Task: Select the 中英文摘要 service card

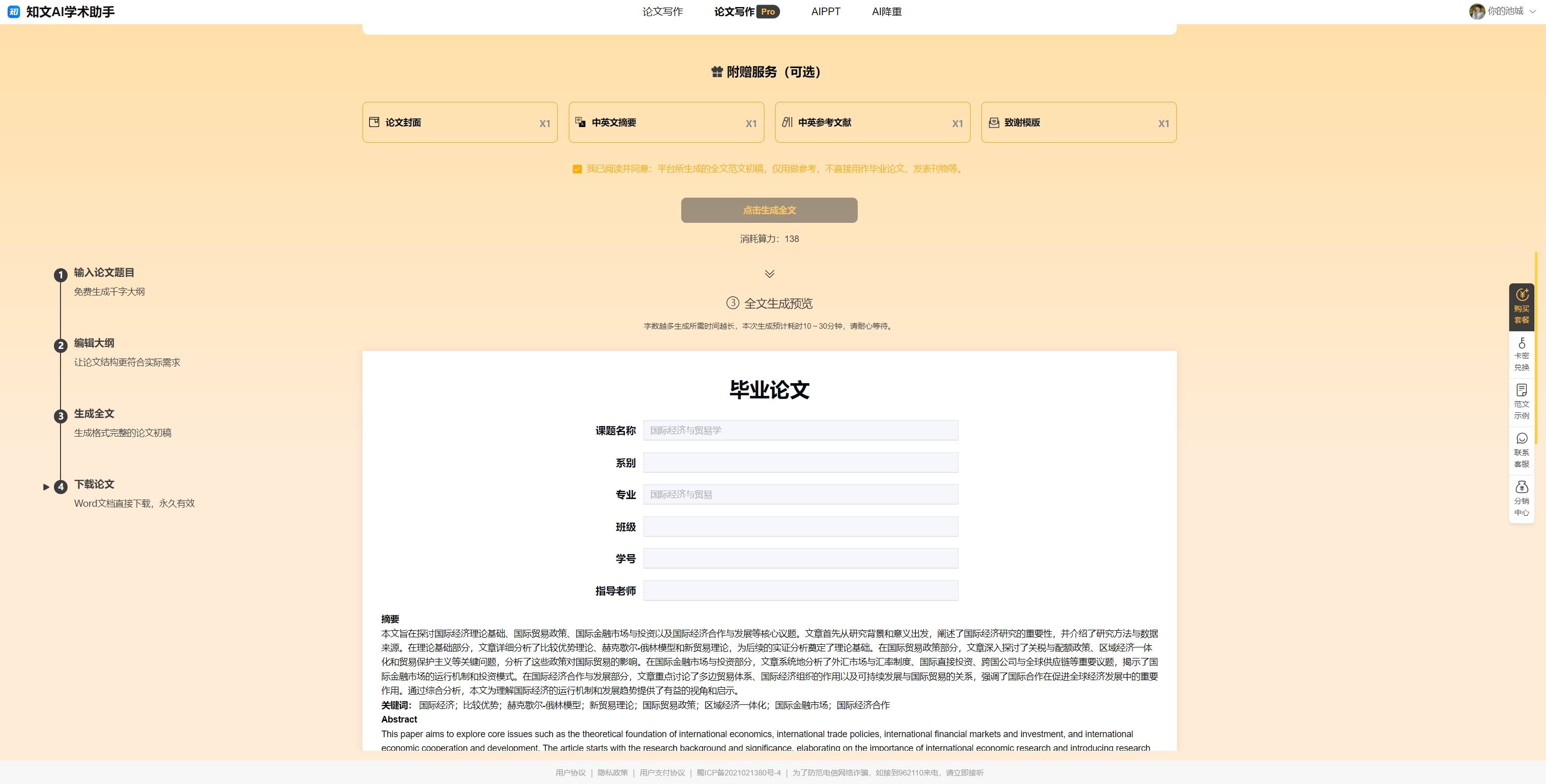Action: pos(666,123)
